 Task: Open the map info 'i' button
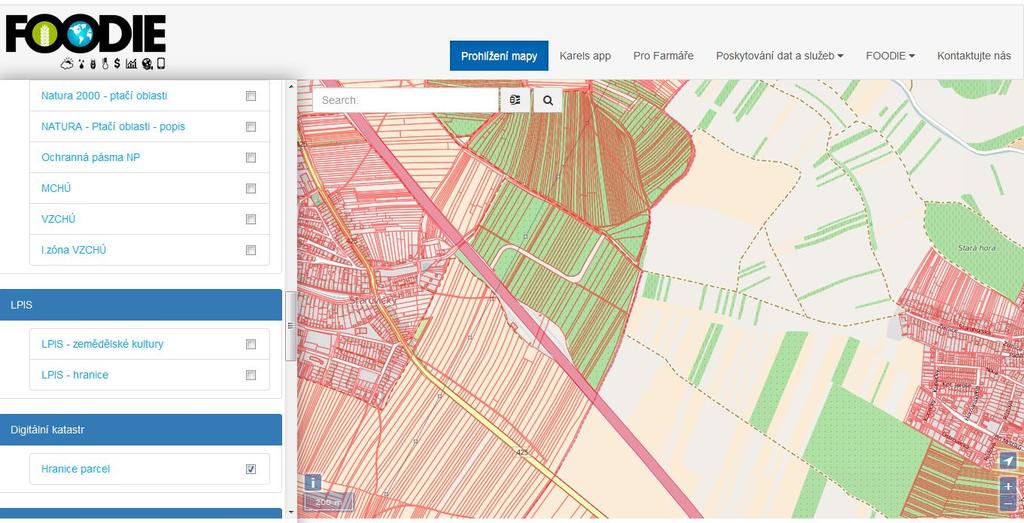tap(313, 483)
